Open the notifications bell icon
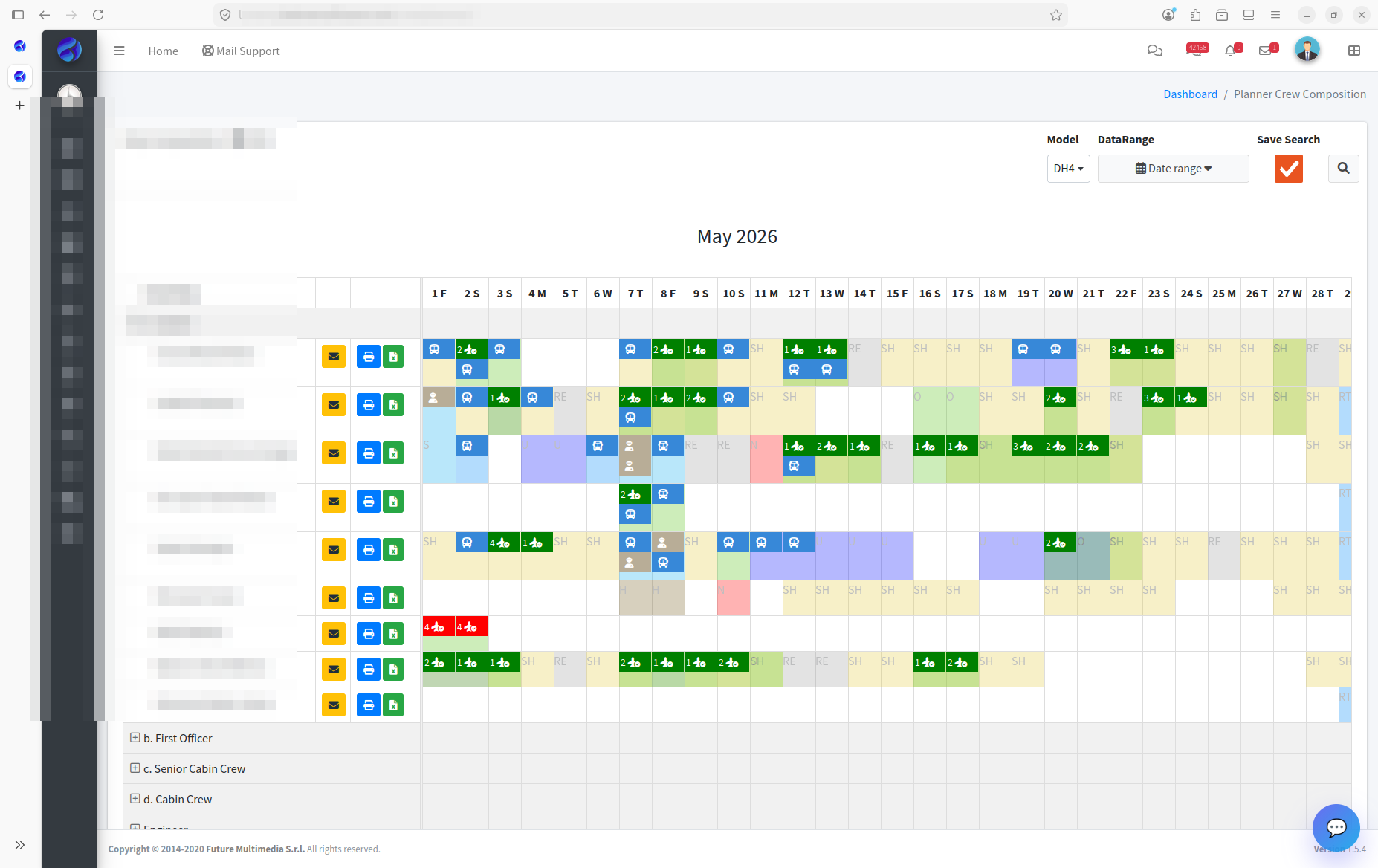 pos(1232,50)
